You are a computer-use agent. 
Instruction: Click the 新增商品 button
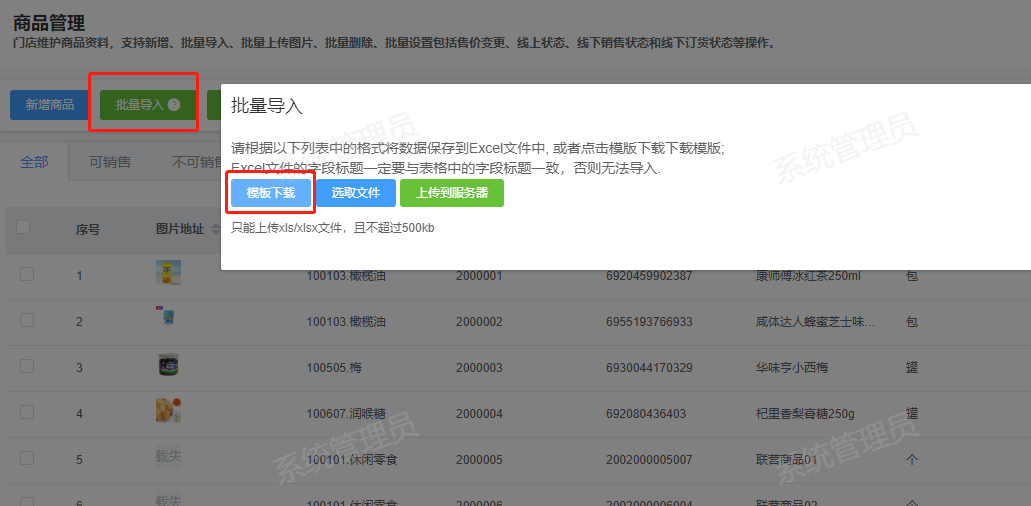tap(49, 104)
